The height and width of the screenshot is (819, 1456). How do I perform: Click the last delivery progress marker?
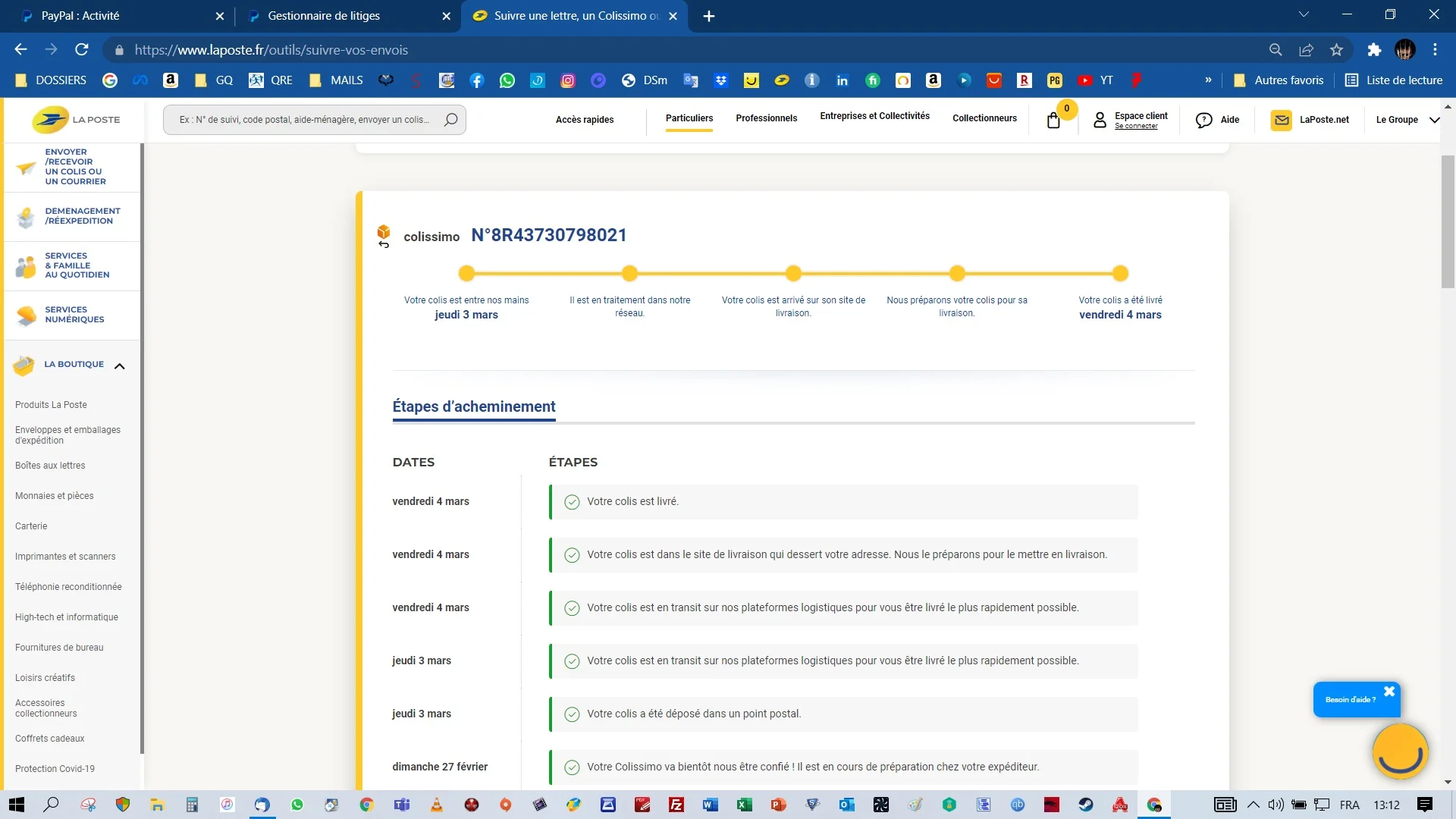[1120, 274]
